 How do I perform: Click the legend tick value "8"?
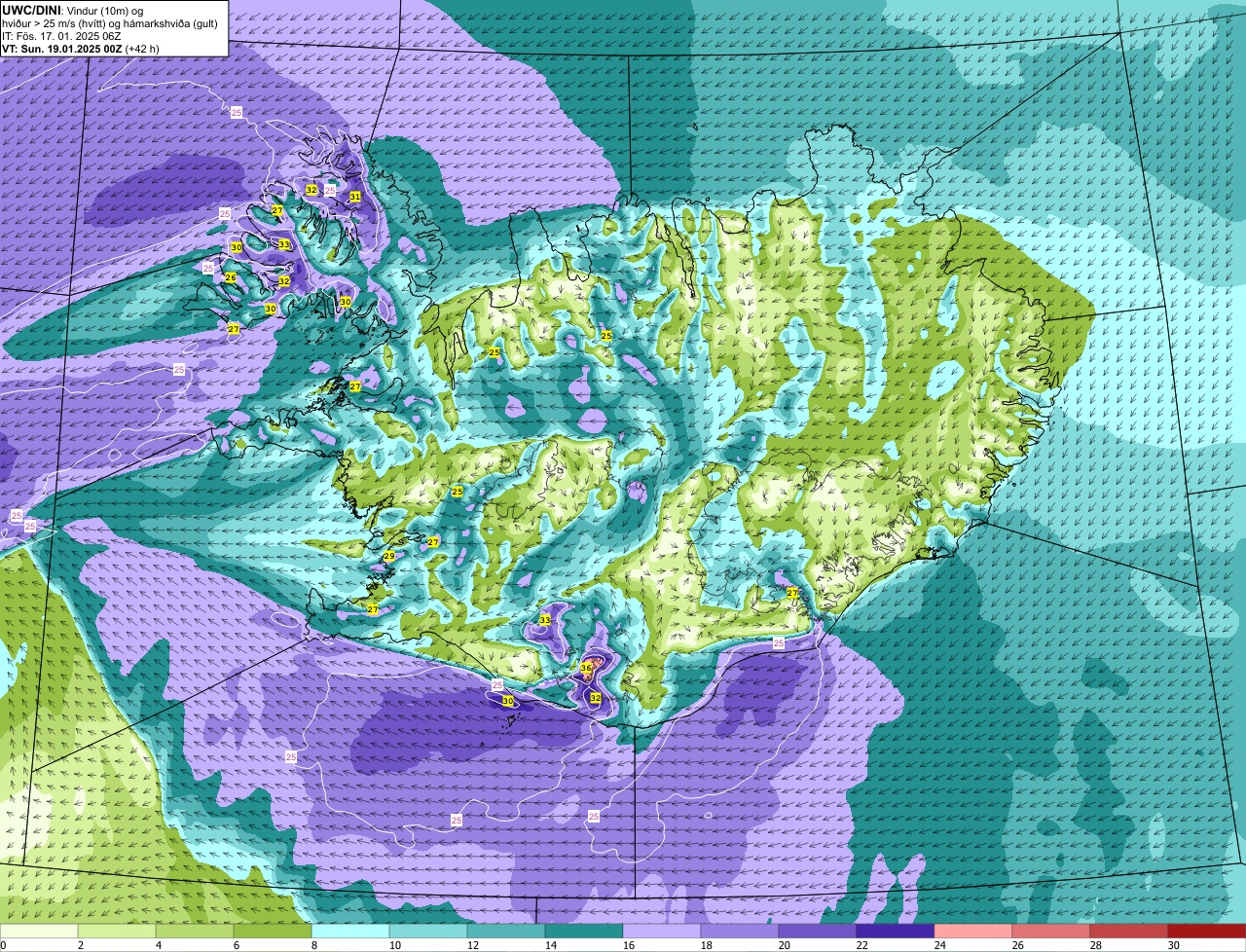(313, 945)
